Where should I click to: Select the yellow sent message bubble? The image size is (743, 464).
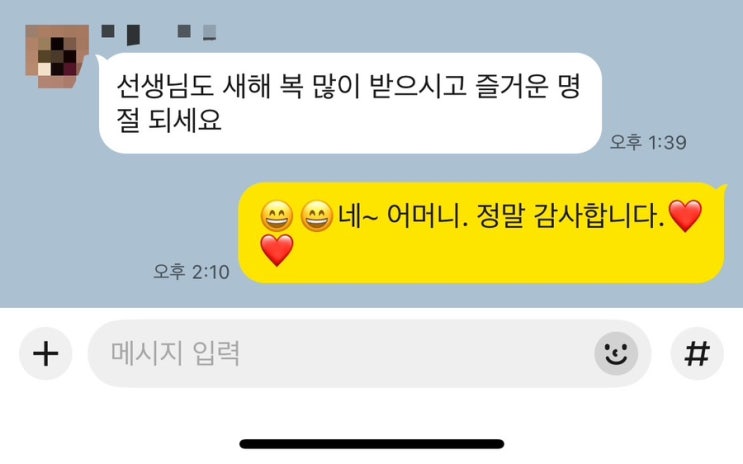pos(482,233)
